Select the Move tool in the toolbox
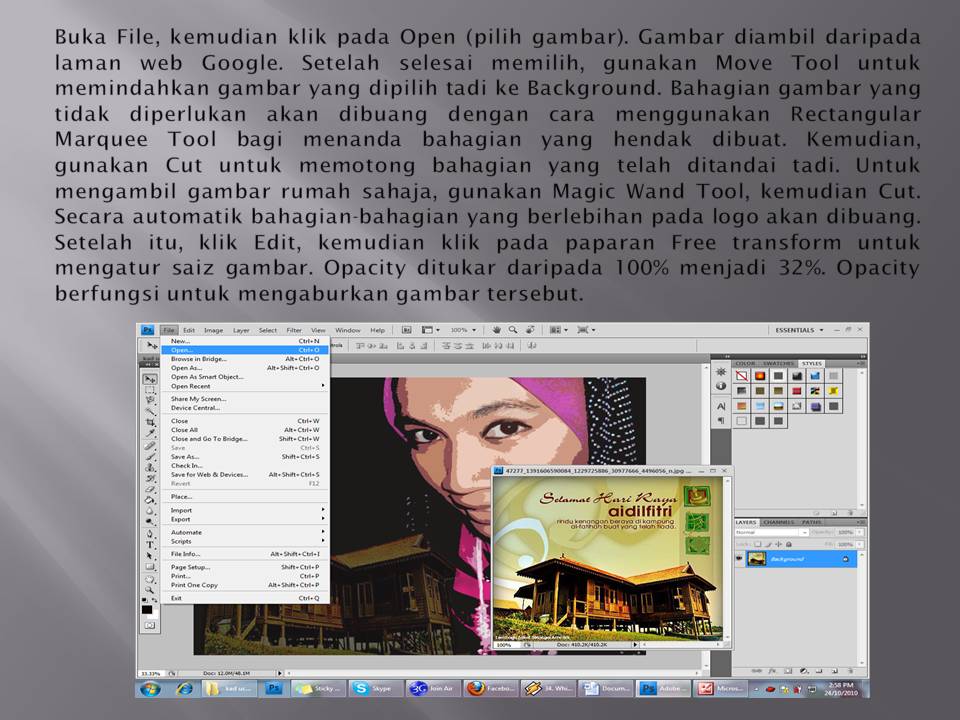The image size is (960, 720). point(150,379)
